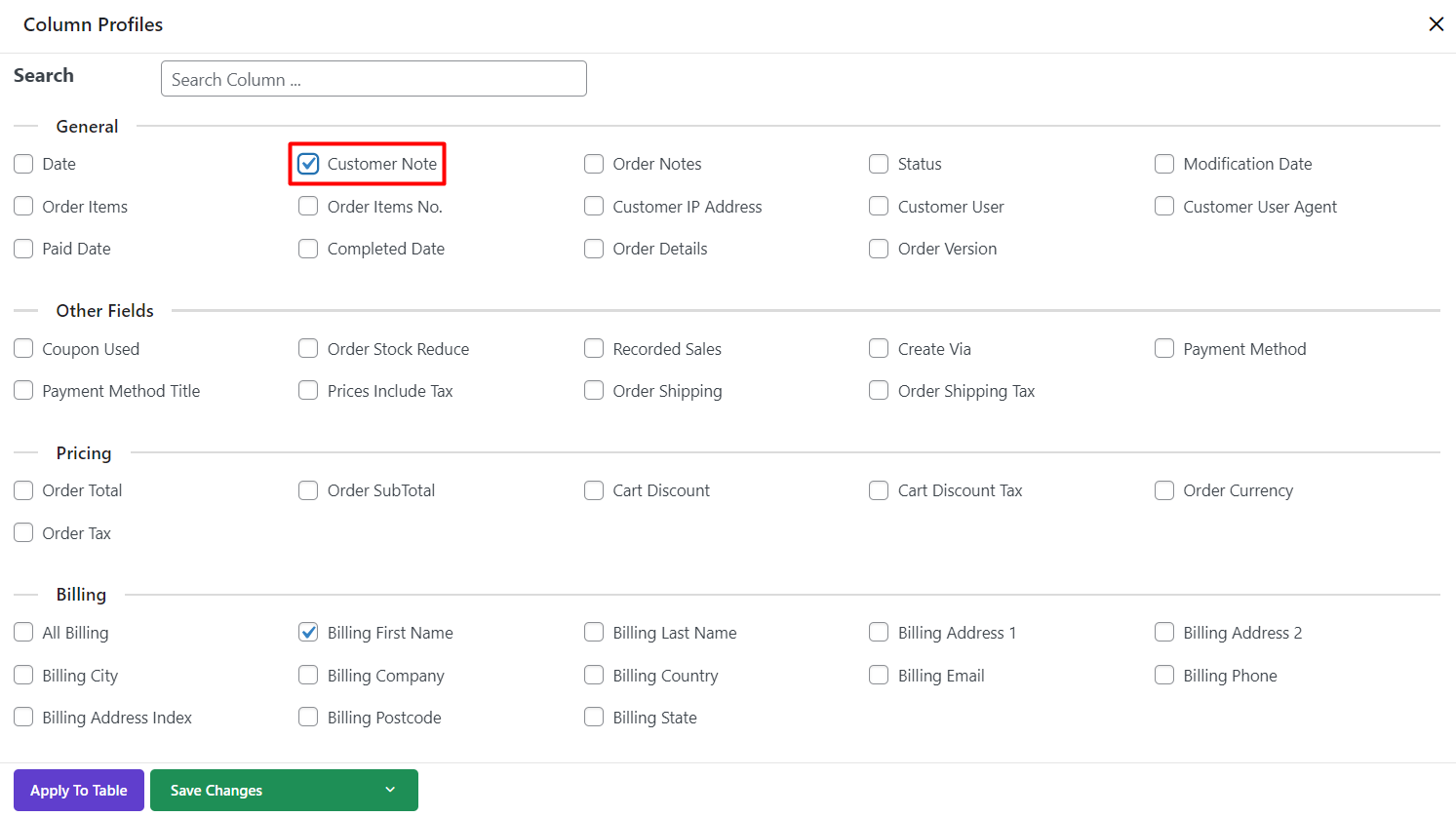
Task: Expand the Save Changes dropdown arrow
Action: pyautogui.click(x=390, y=791)
